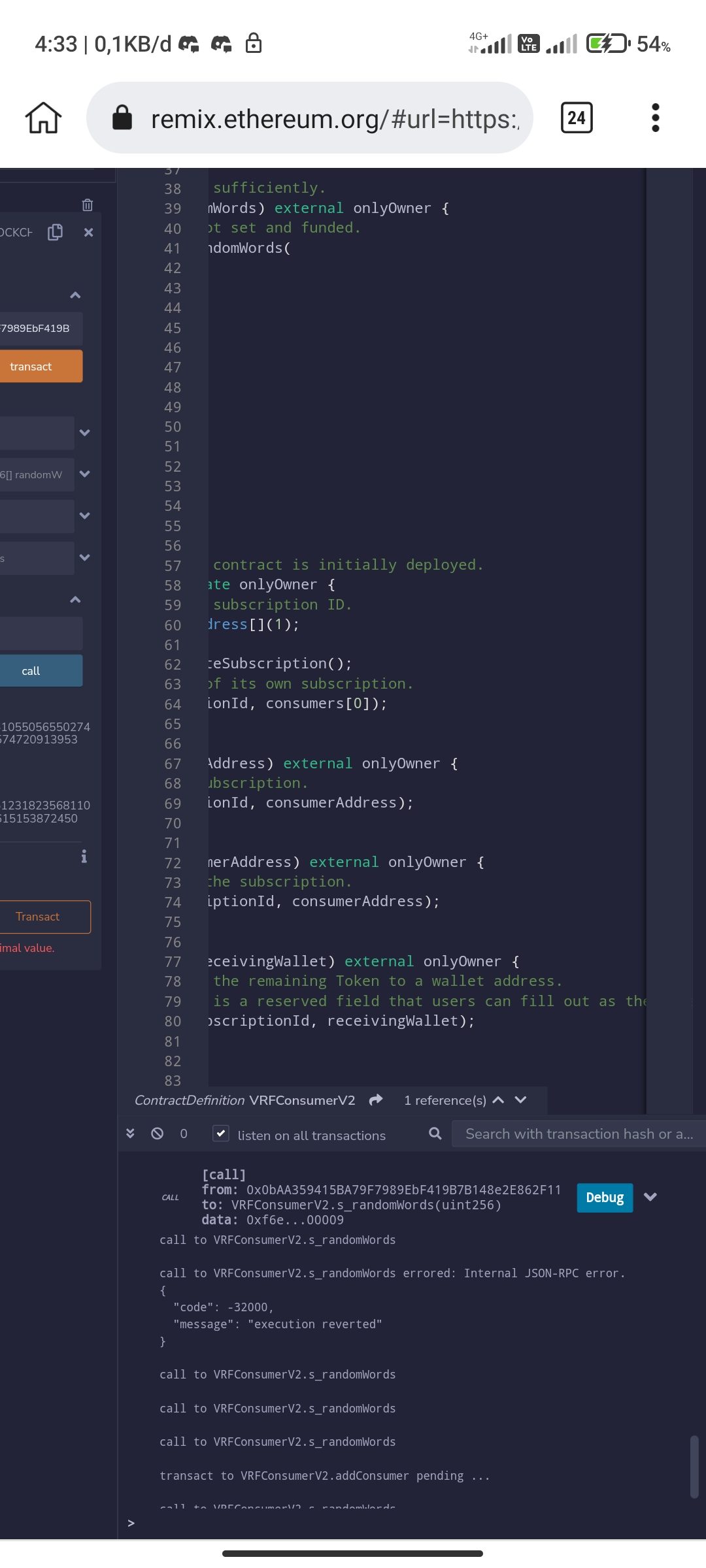The height and width of the screenshot is (1568, 706).
Task: Expand the first function parameter chevron
Action: [x=84, y=433]
